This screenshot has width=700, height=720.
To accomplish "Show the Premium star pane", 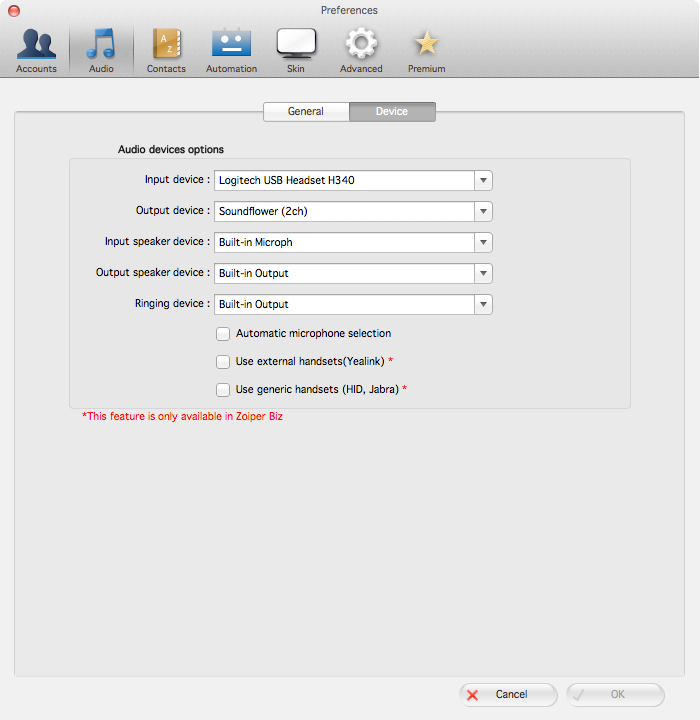I will 427,50.
